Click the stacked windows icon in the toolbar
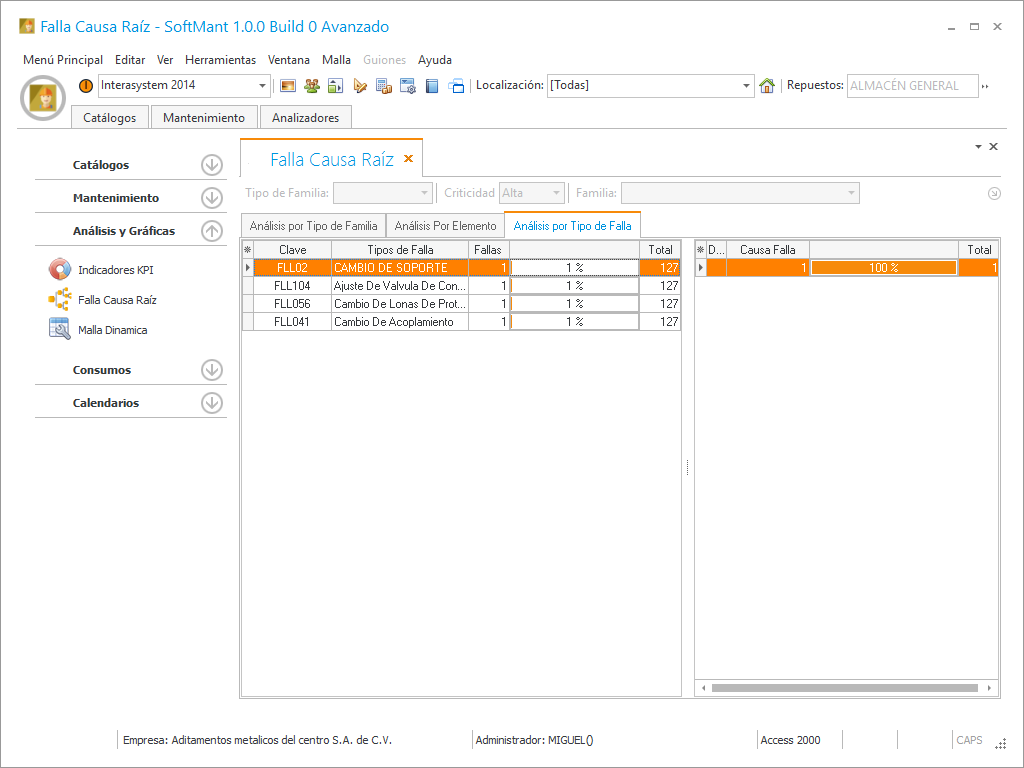This screenshot has height=768, width=1024. 456,86
